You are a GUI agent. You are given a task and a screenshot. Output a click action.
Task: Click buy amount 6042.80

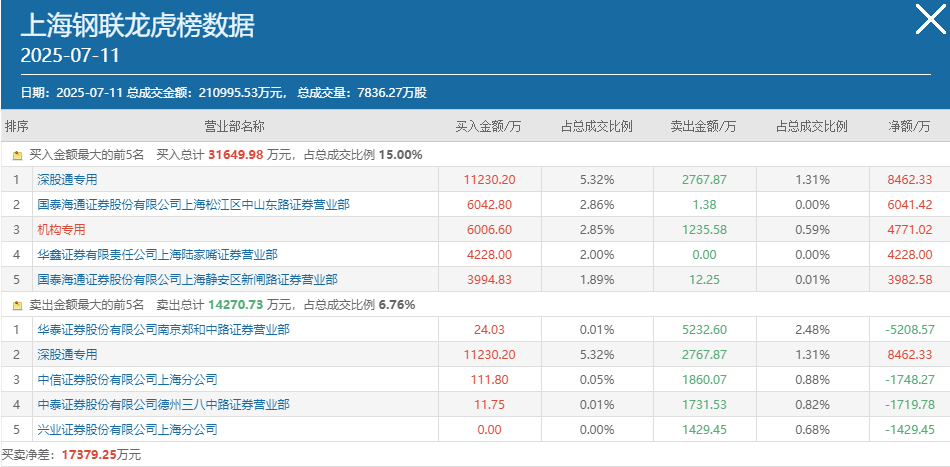coord(490,205)
